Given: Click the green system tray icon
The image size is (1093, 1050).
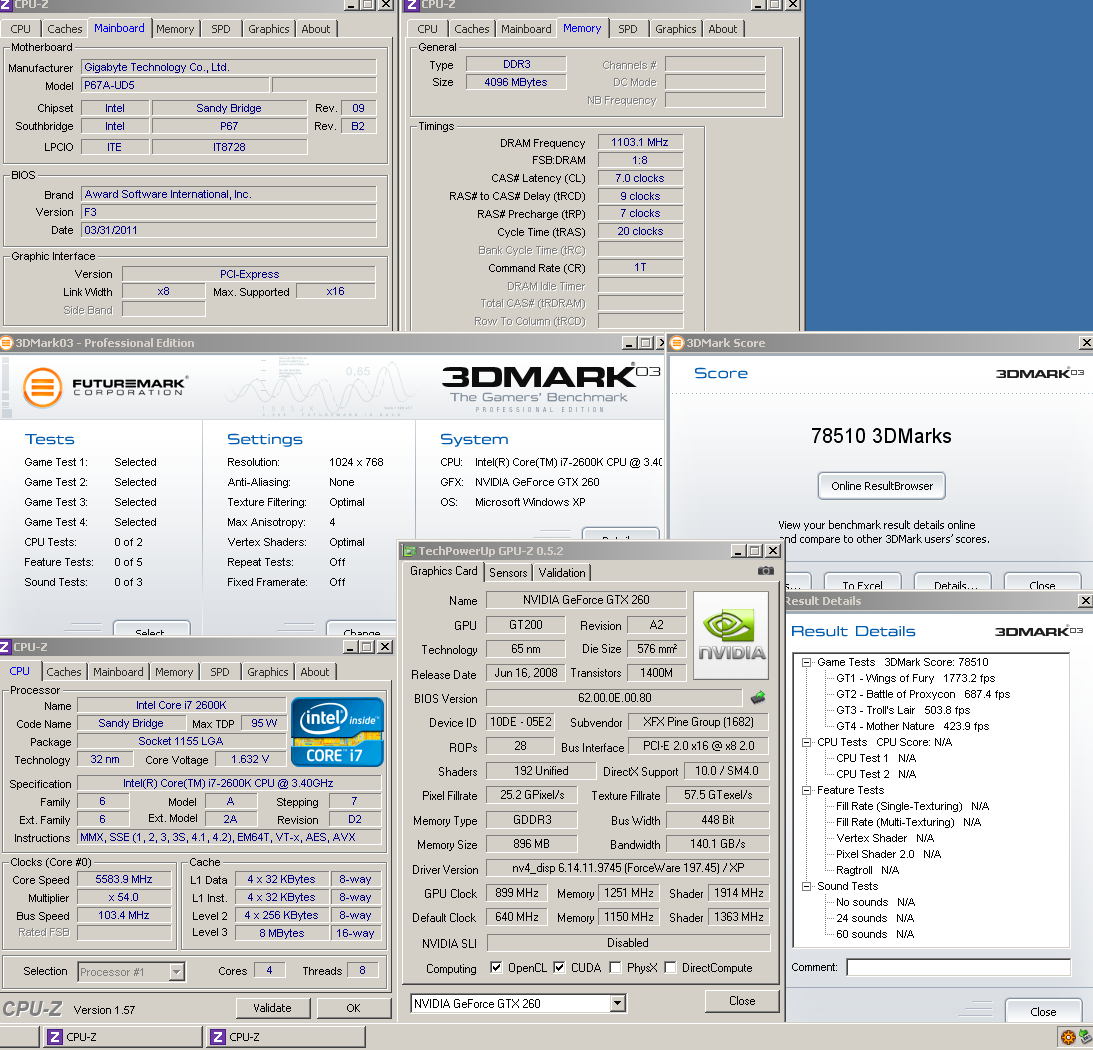Looking at the screenshot, I should click(1084, 1037).
